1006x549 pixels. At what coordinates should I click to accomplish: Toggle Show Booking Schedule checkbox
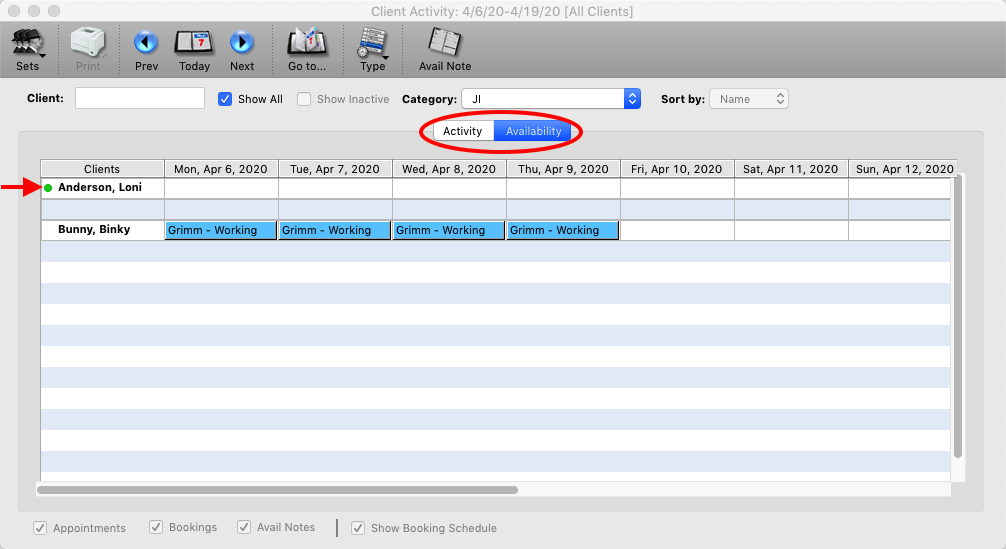point(358,528)
